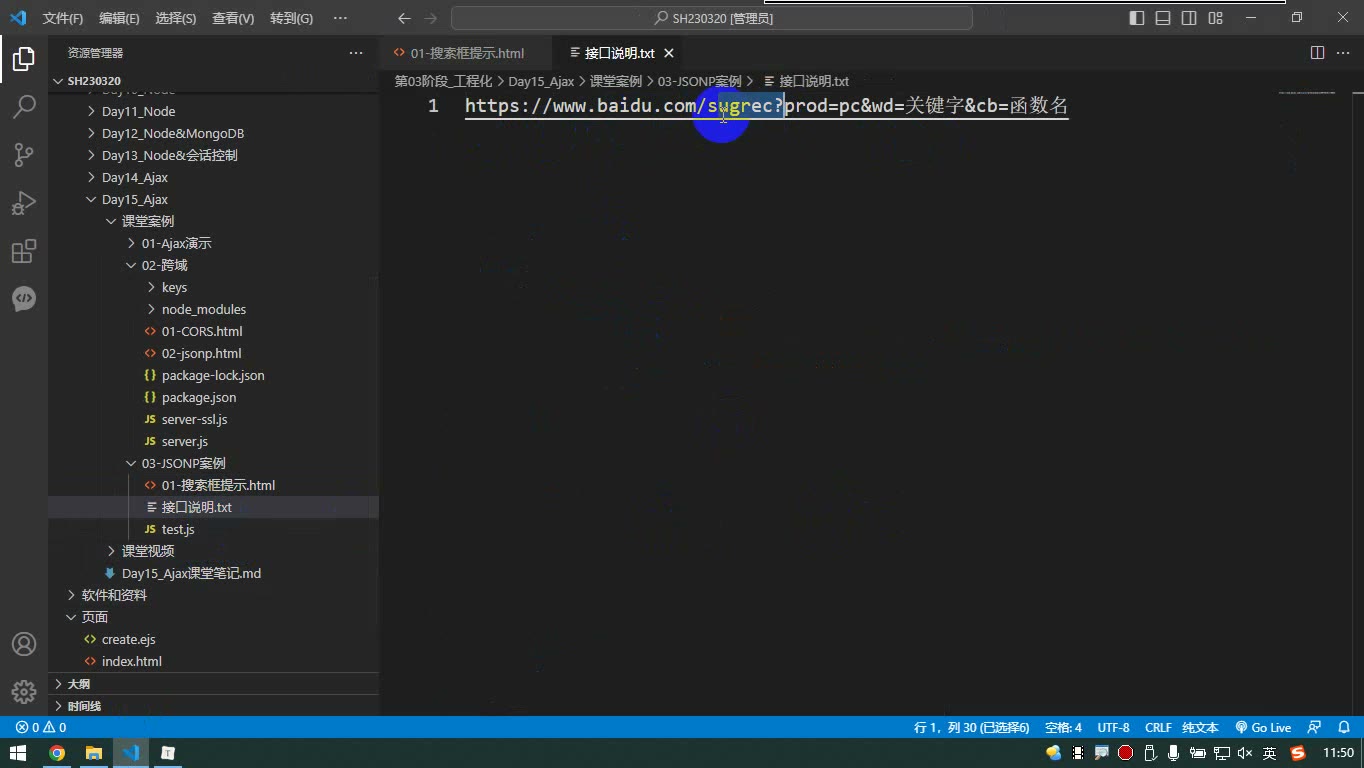This screenshot has width=1364, height=768.
Task: Collapse the Day15_Ajax folder
Action: click(213, 199)
